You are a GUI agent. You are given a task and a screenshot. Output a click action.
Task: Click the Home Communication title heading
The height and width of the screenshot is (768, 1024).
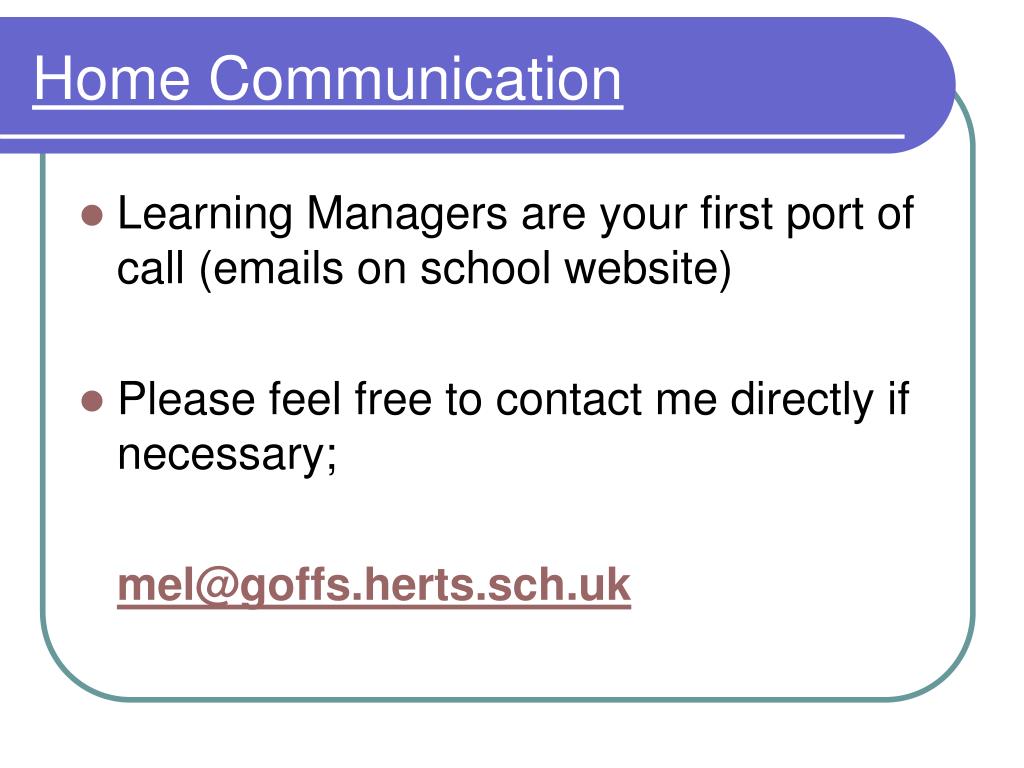tap(327, 79)
